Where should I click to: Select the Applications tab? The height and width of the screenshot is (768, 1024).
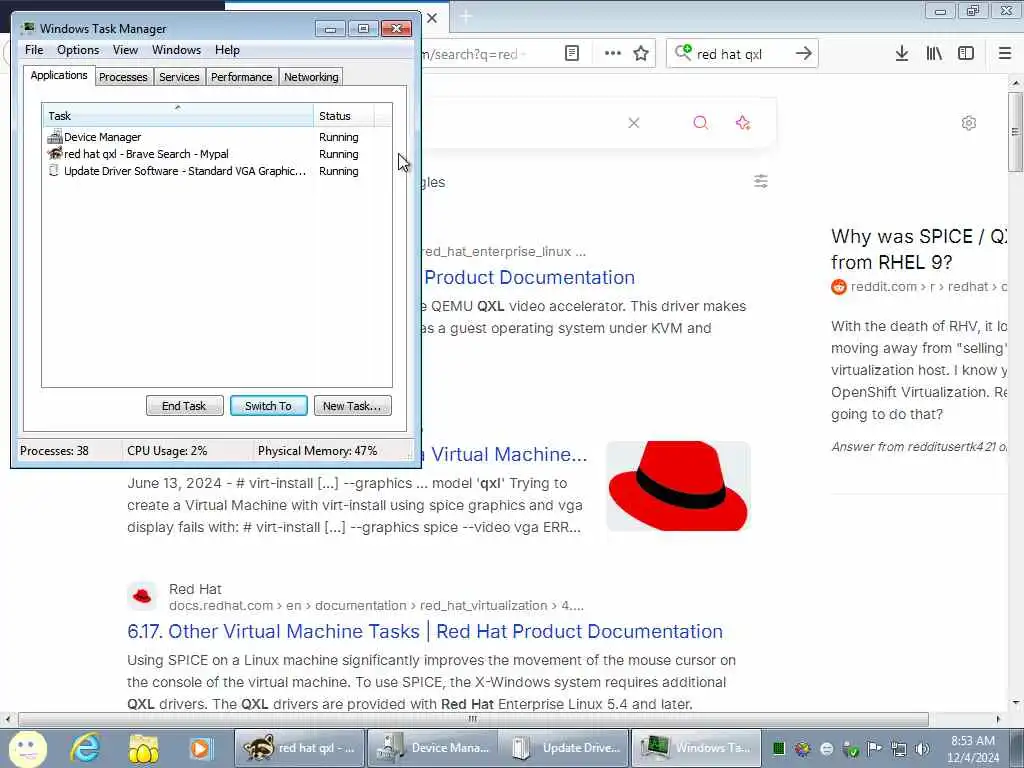59,75
